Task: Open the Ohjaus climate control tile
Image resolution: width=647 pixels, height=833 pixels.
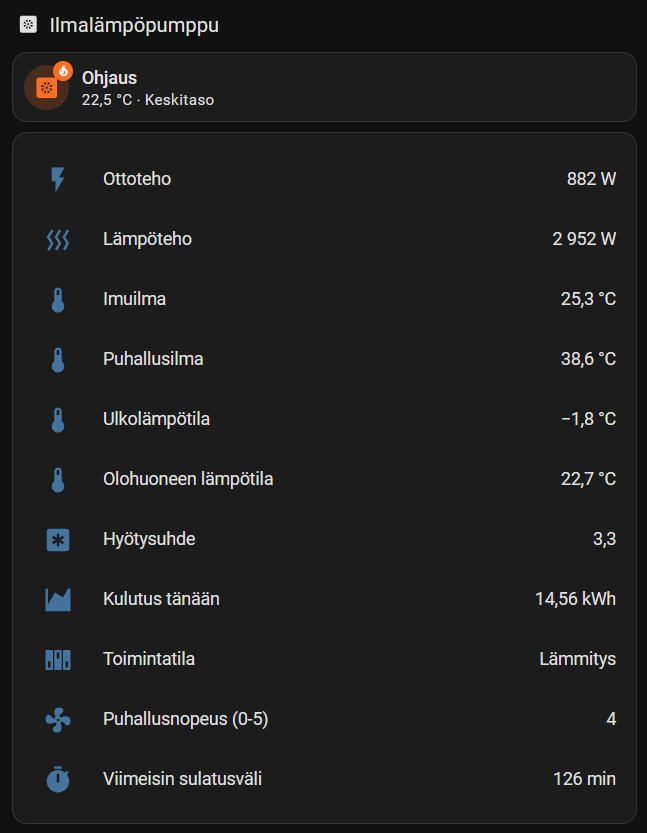Action: click(324, 88)
